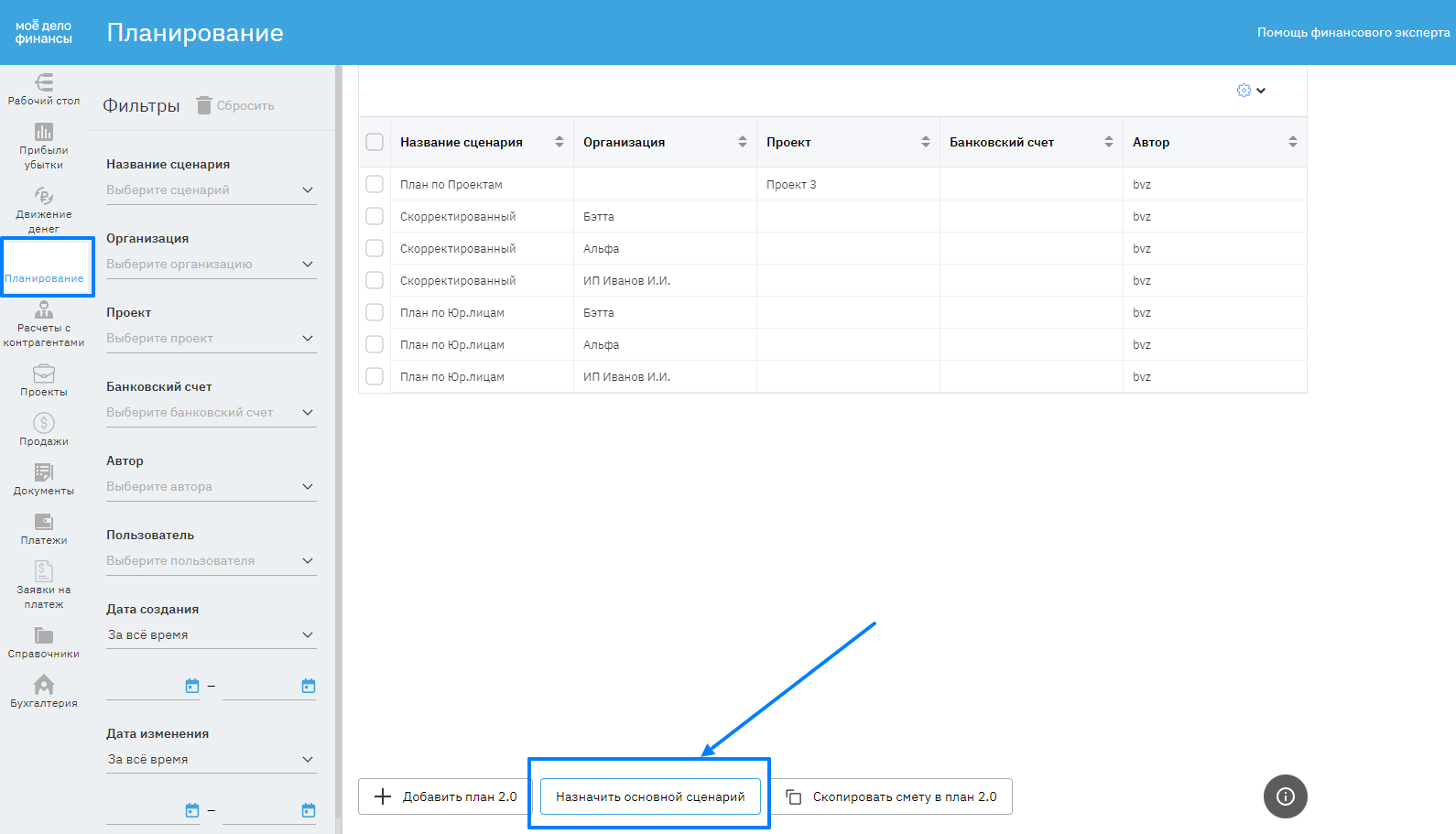The image size is (1456, 834).
Task: Open Заявки на платеж icon
Action: coord(44,571)
